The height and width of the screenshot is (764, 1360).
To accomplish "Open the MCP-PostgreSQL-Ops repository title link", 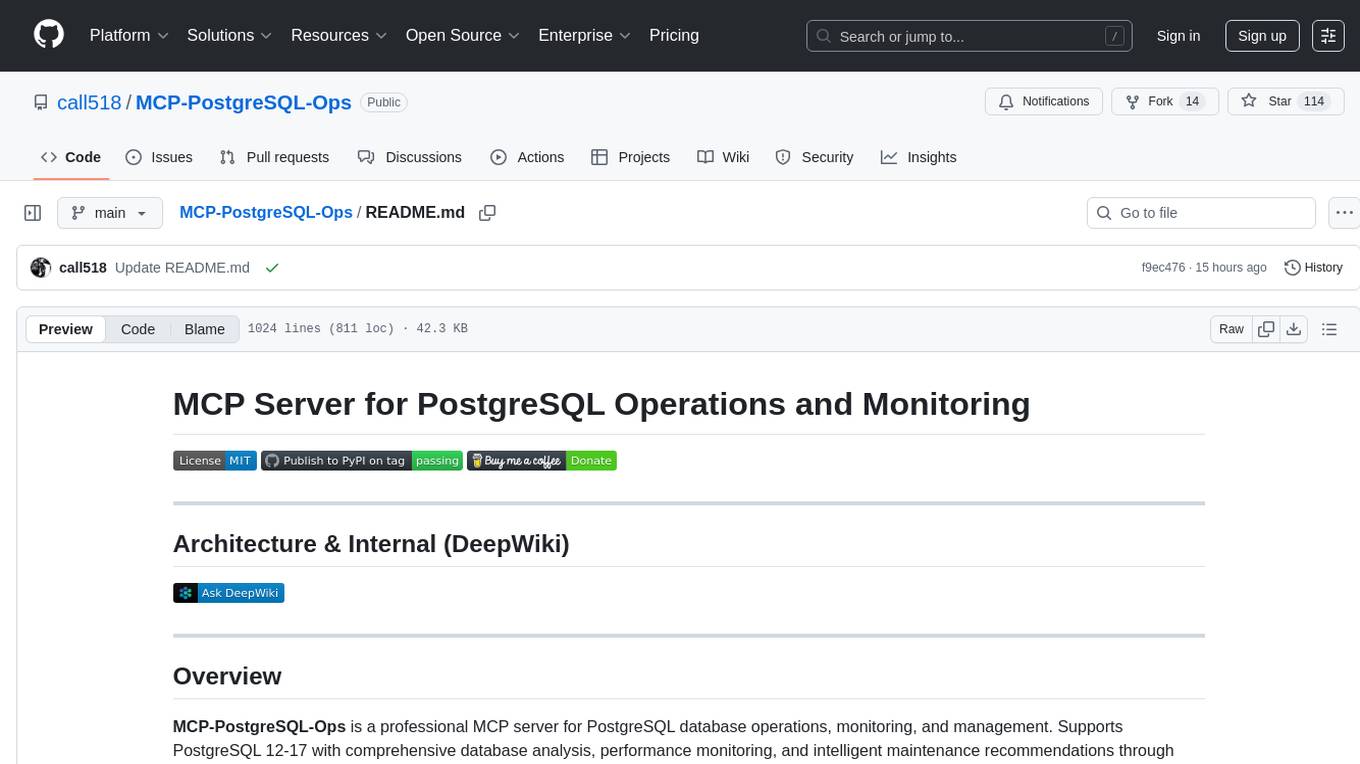I will (x=243, y=102).
